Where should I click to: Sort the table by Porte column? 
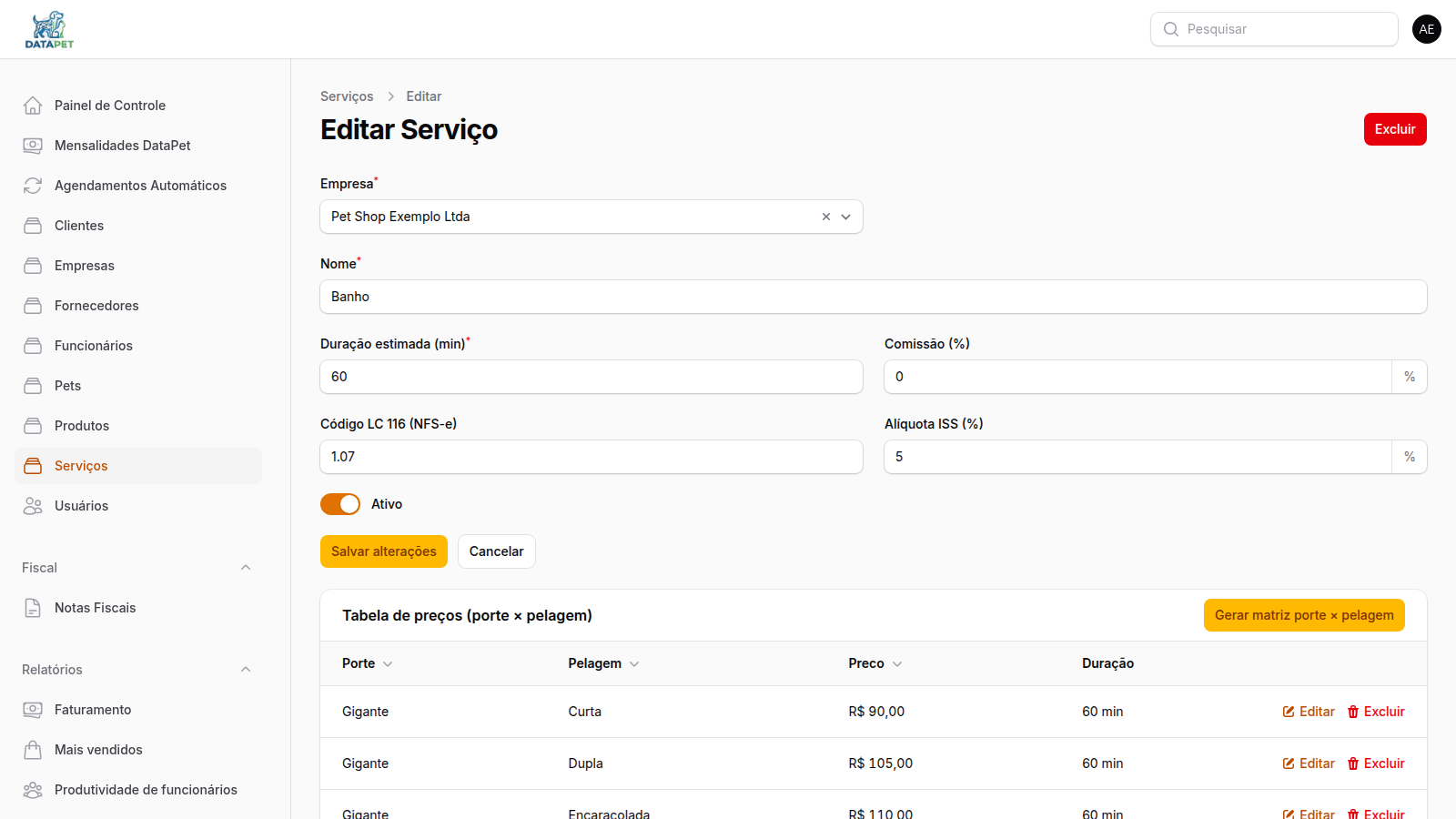coord(368,663)
